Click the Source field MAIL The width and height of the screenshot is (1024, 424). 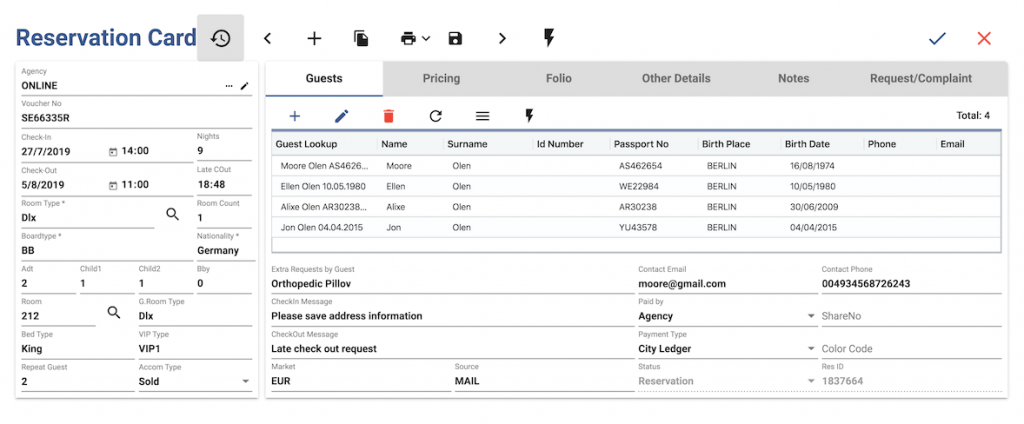(x=545, y=377)
